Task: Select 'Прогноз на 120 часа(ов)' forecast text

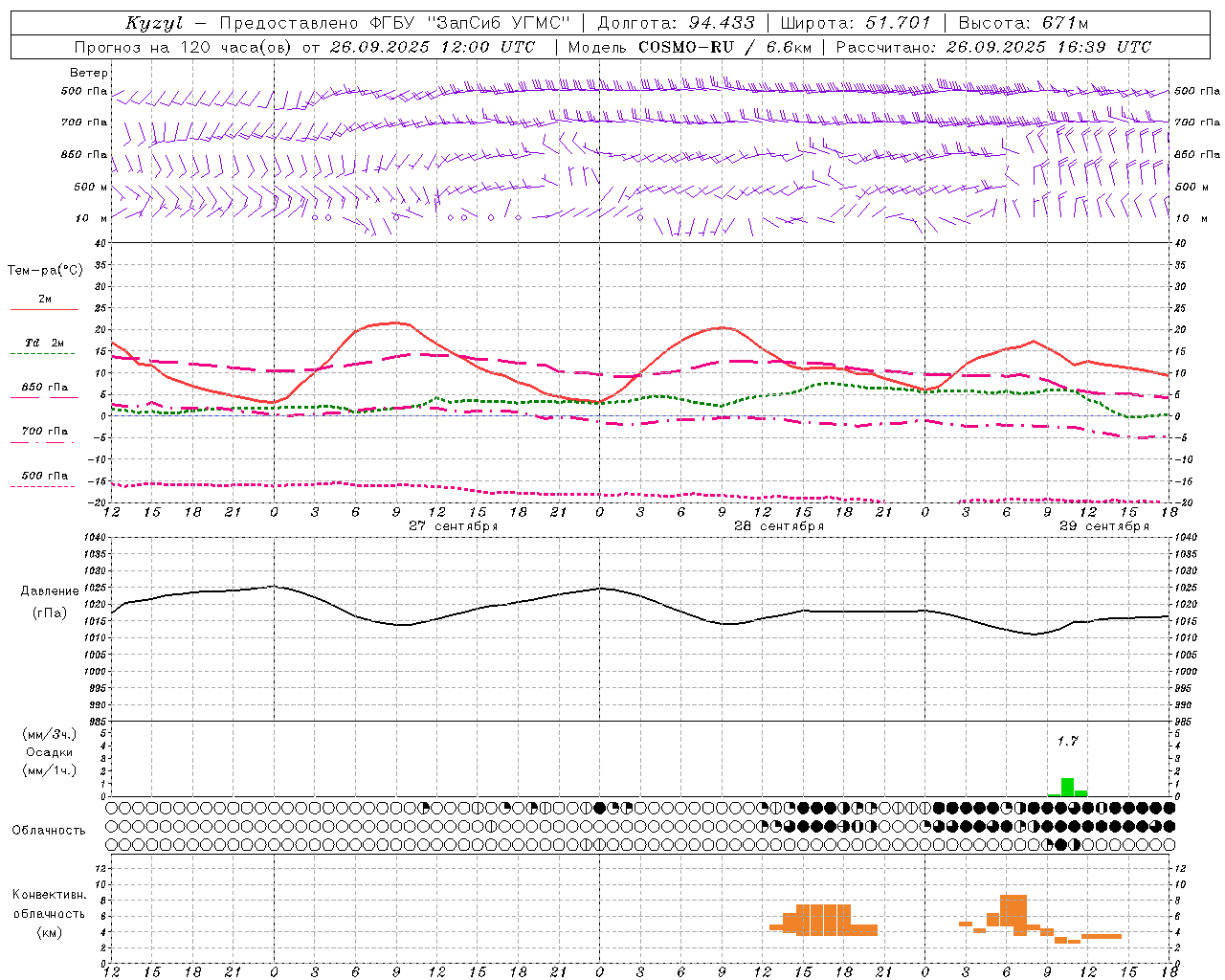Action: [185, 47]
